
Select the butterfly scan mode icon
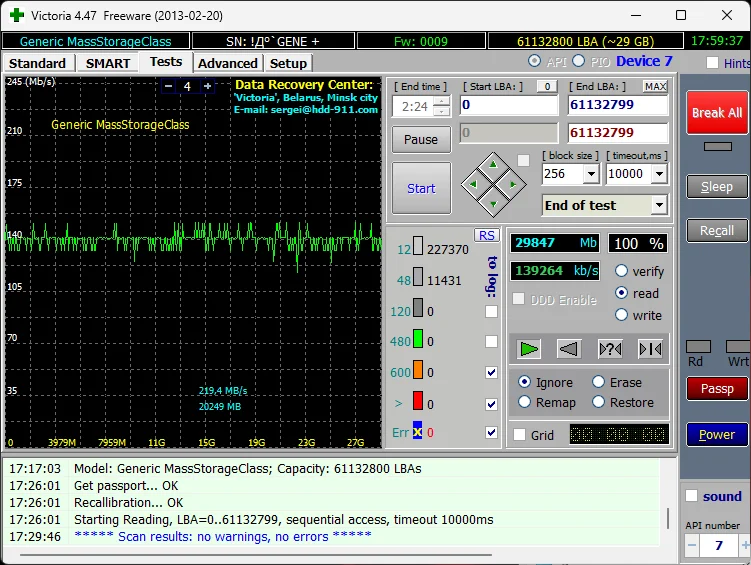650,349
